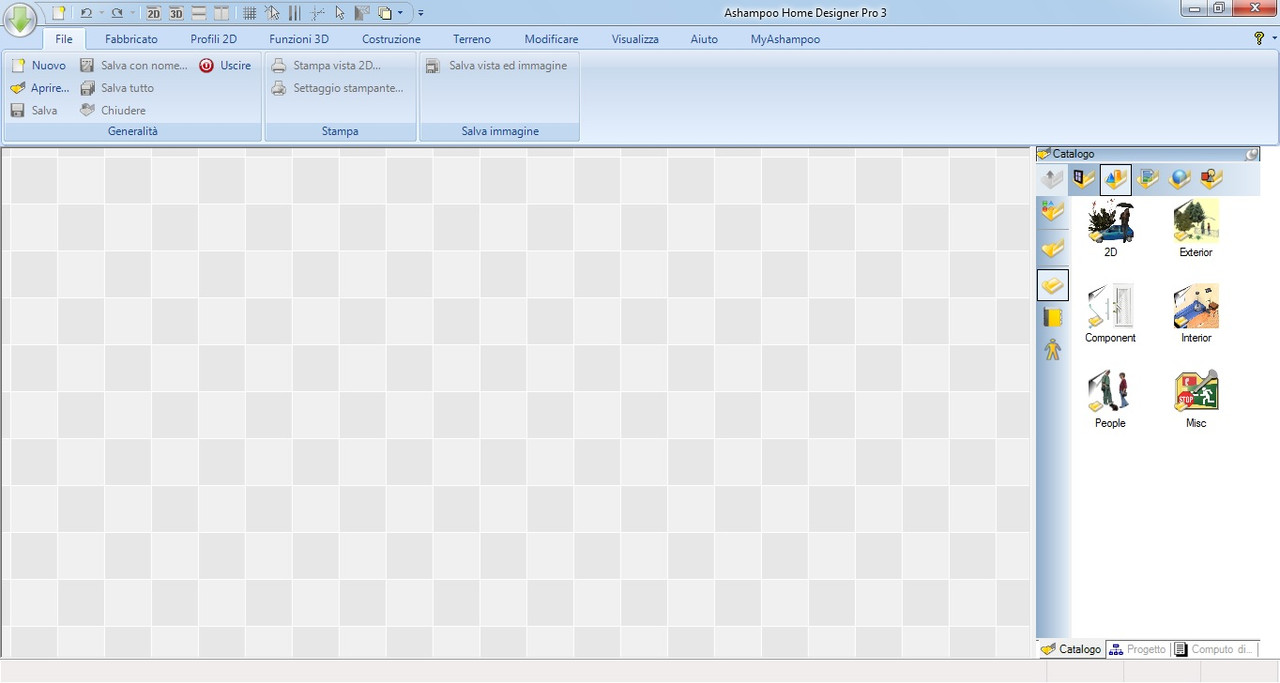Open the 2D symbols shapes catalog folder icon
Image resolution: width=1280 pixels, height=683 pixels.
coord(1212,180)
